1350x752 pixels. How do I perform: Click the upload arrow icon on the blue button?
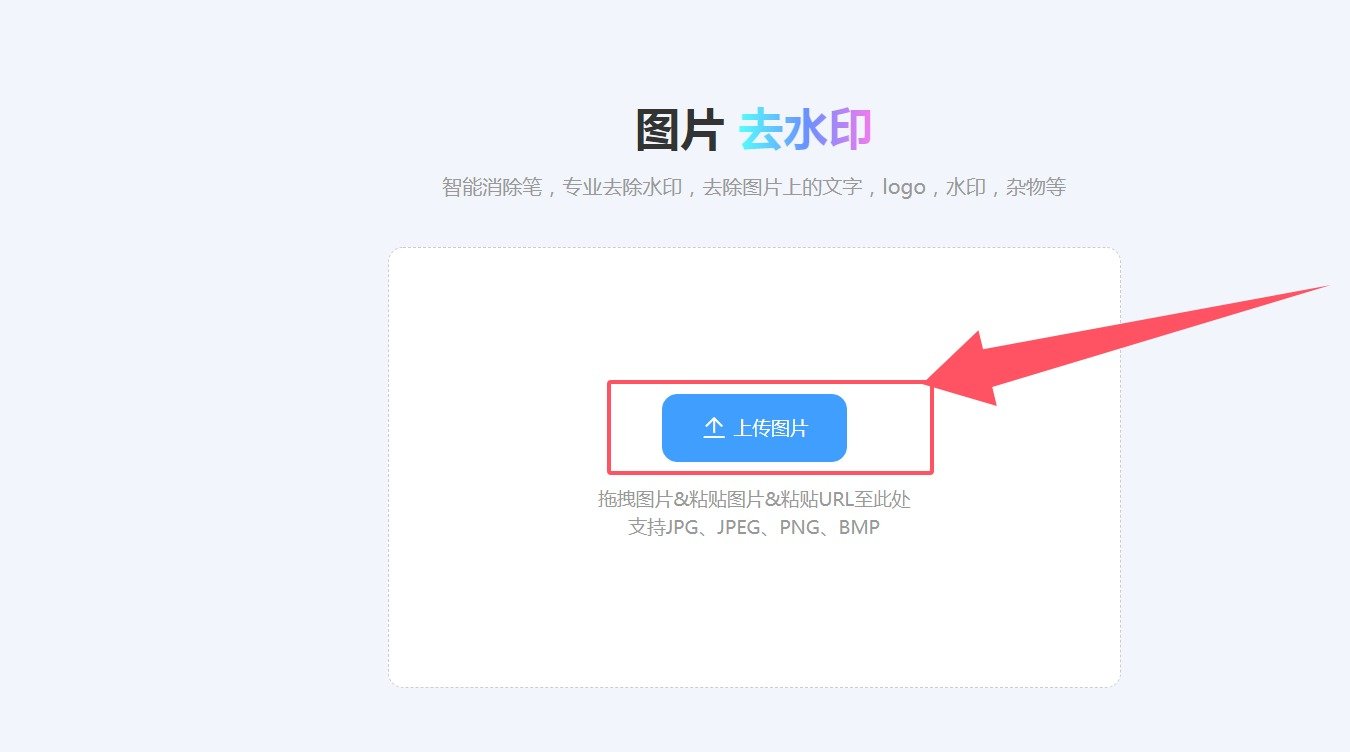(713, 428)
